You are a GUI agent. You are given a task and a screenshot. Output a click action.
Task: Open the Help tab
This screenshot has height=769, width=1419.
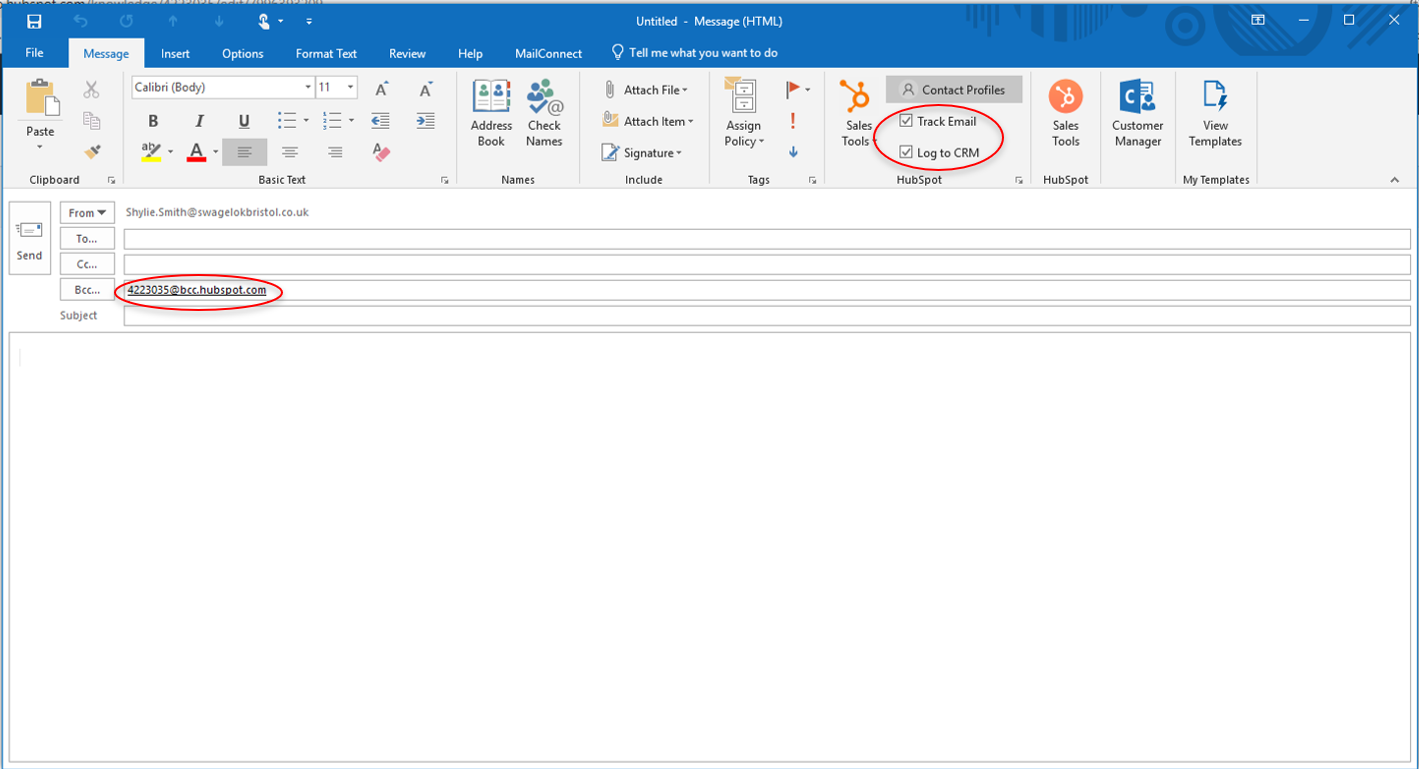point(470,54)
